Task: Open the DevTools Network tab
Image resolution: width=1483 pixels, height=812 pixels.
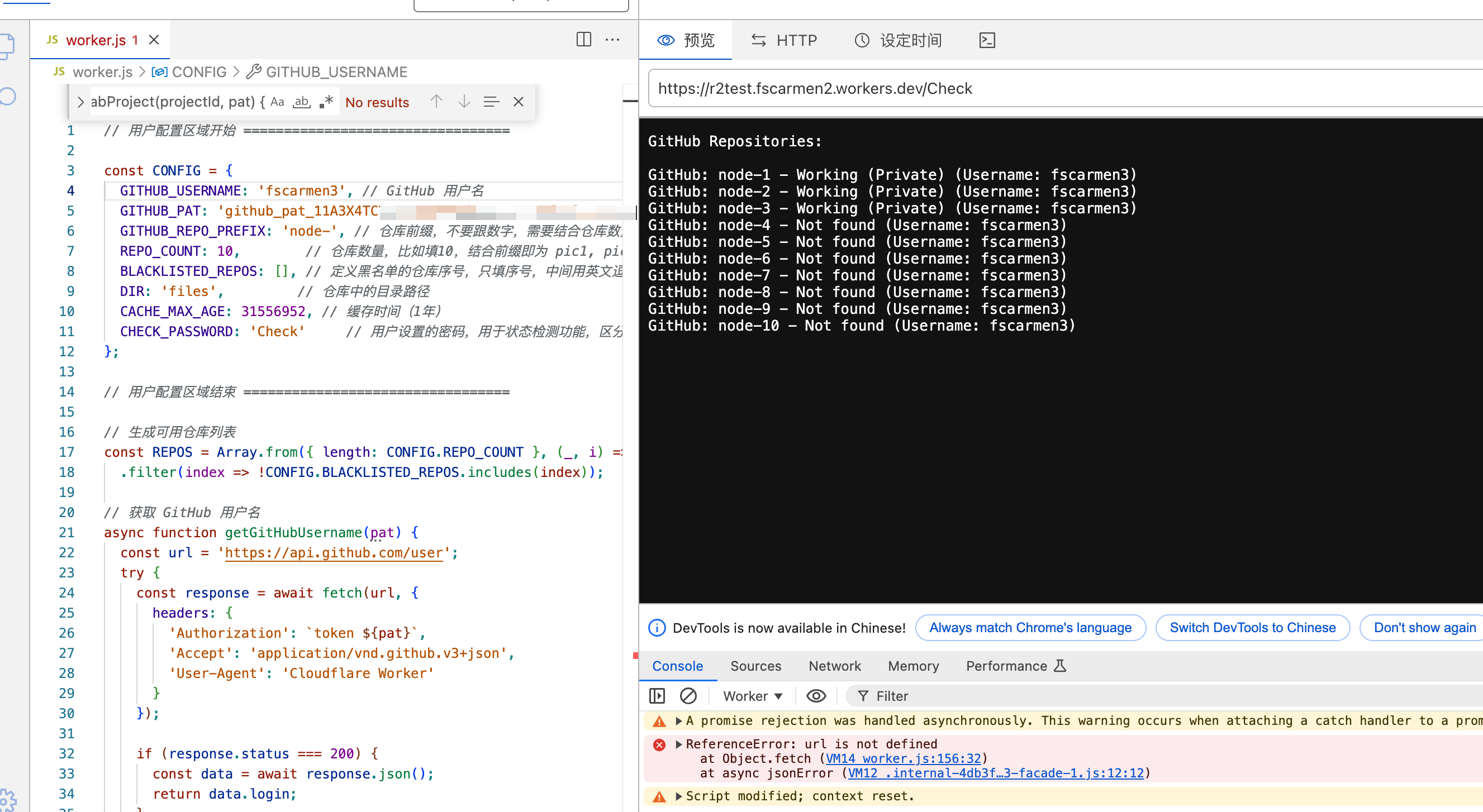Action: pyautogui.click(x=834, y=666)
